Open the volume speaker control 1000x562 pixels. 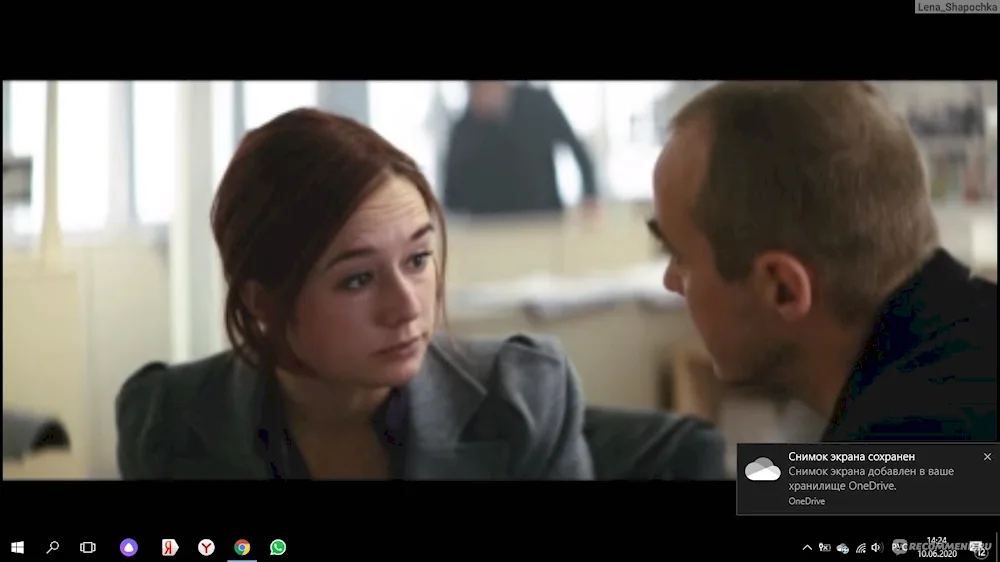(x=877, y=547)
